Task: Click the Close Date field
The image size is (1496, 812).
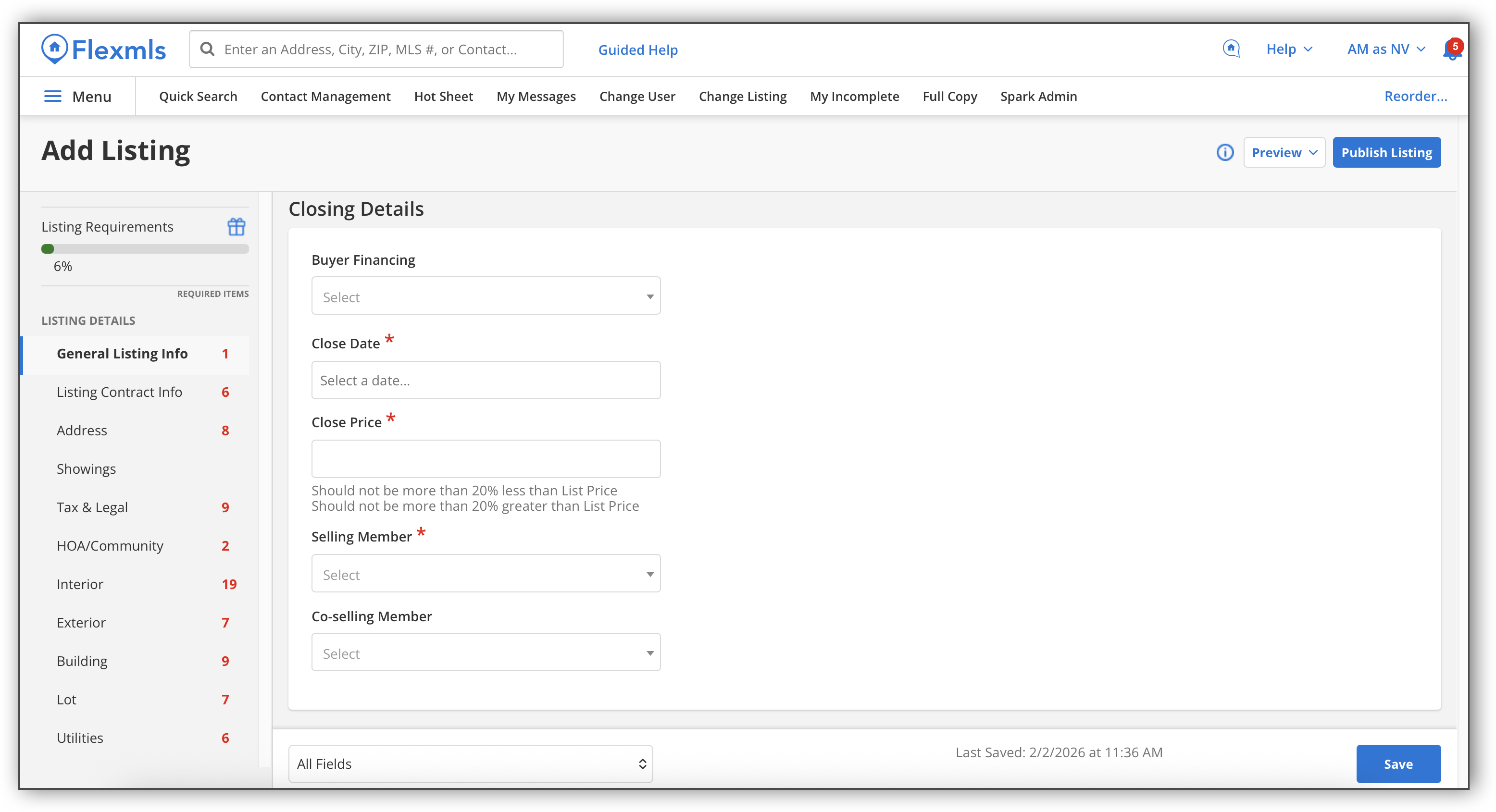Action: [x=486, y=380]
